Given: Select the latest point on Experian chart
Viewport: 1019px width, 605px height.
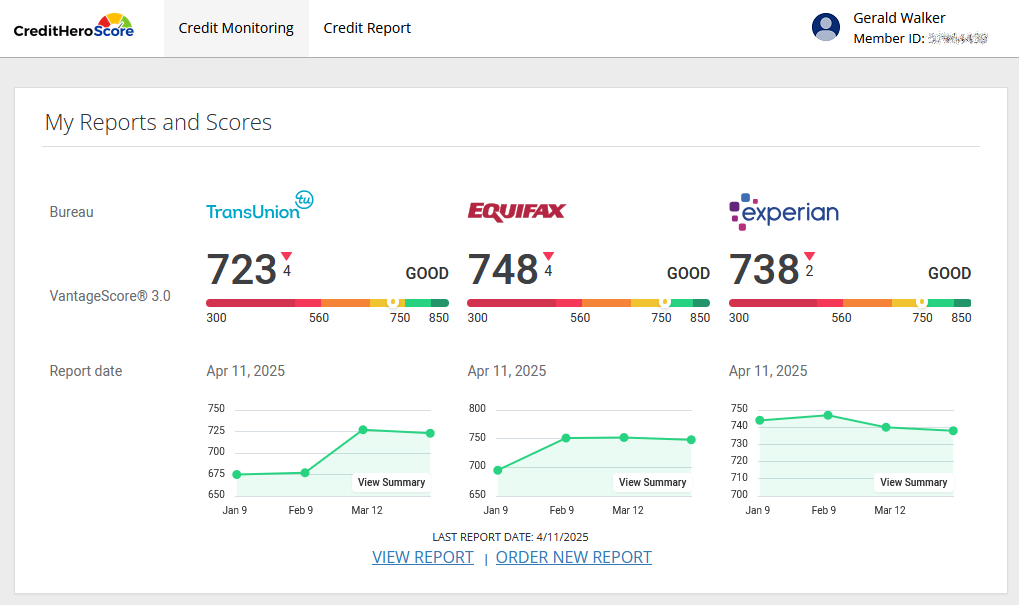Looking at the screenshot, I should pos(953,431).
